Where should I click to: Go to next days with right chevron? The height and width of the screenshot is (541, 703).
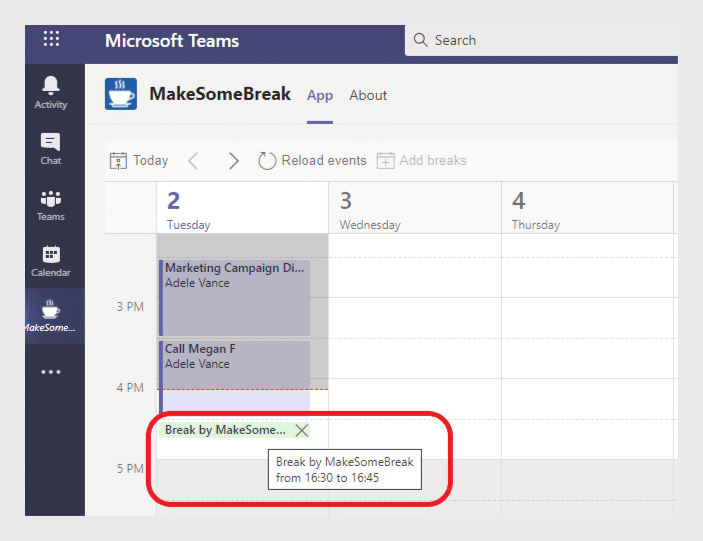point(234,160)
